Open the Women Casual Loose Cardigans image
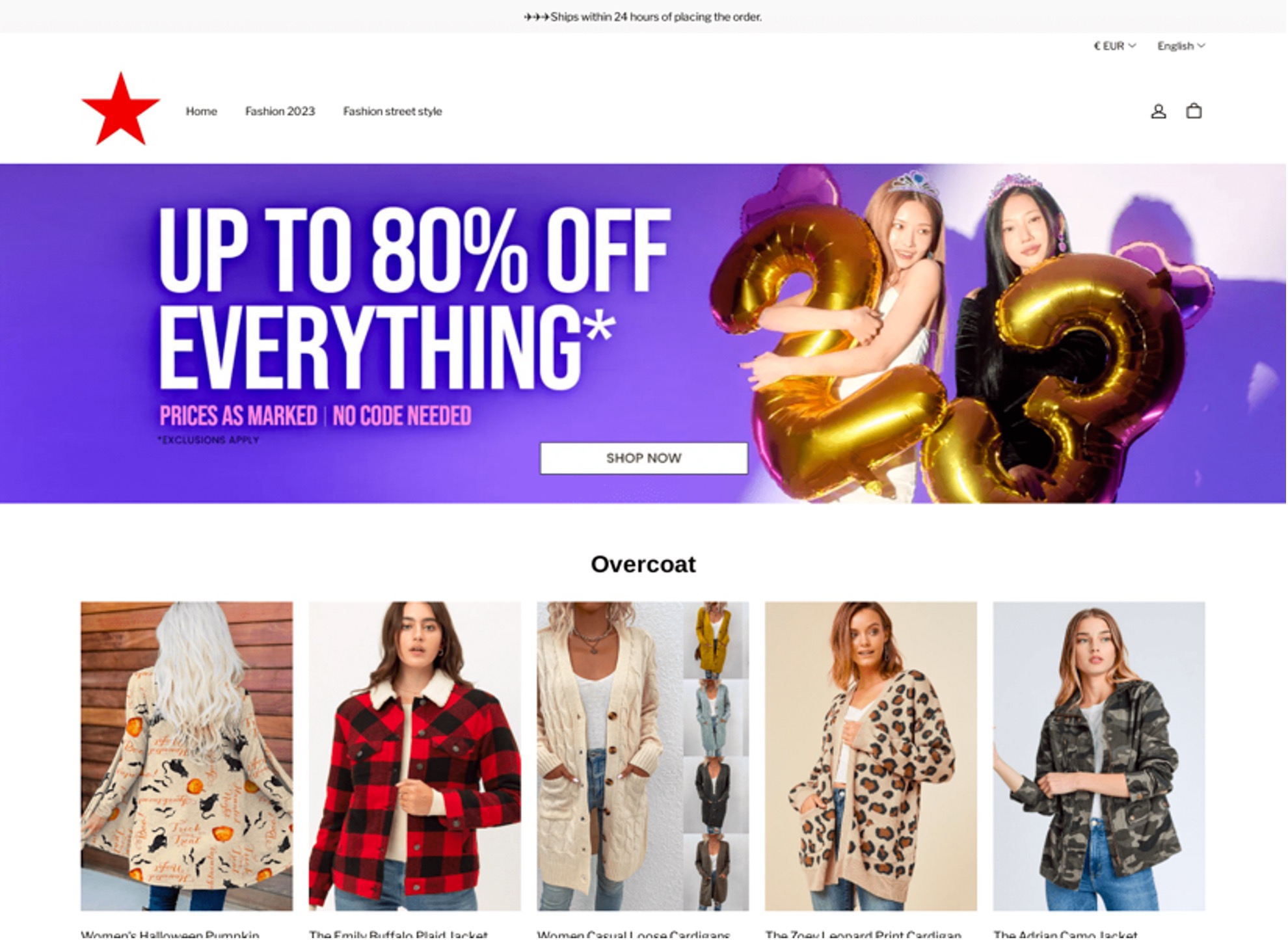Viewport: 1288px width, 940px height. [x=643, y=757]
